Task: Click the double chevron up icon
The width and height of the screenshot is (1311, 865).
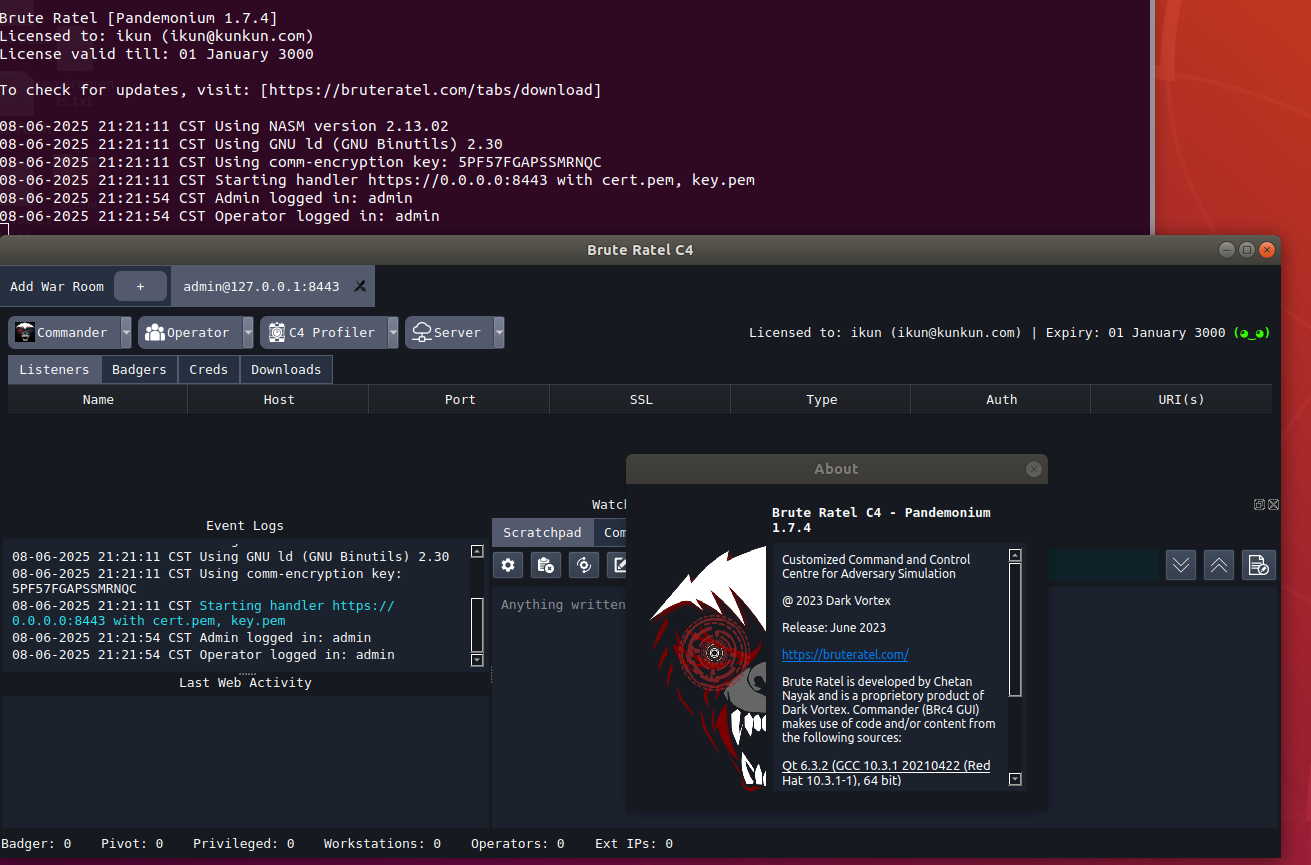Action: tap(1219, 565)
